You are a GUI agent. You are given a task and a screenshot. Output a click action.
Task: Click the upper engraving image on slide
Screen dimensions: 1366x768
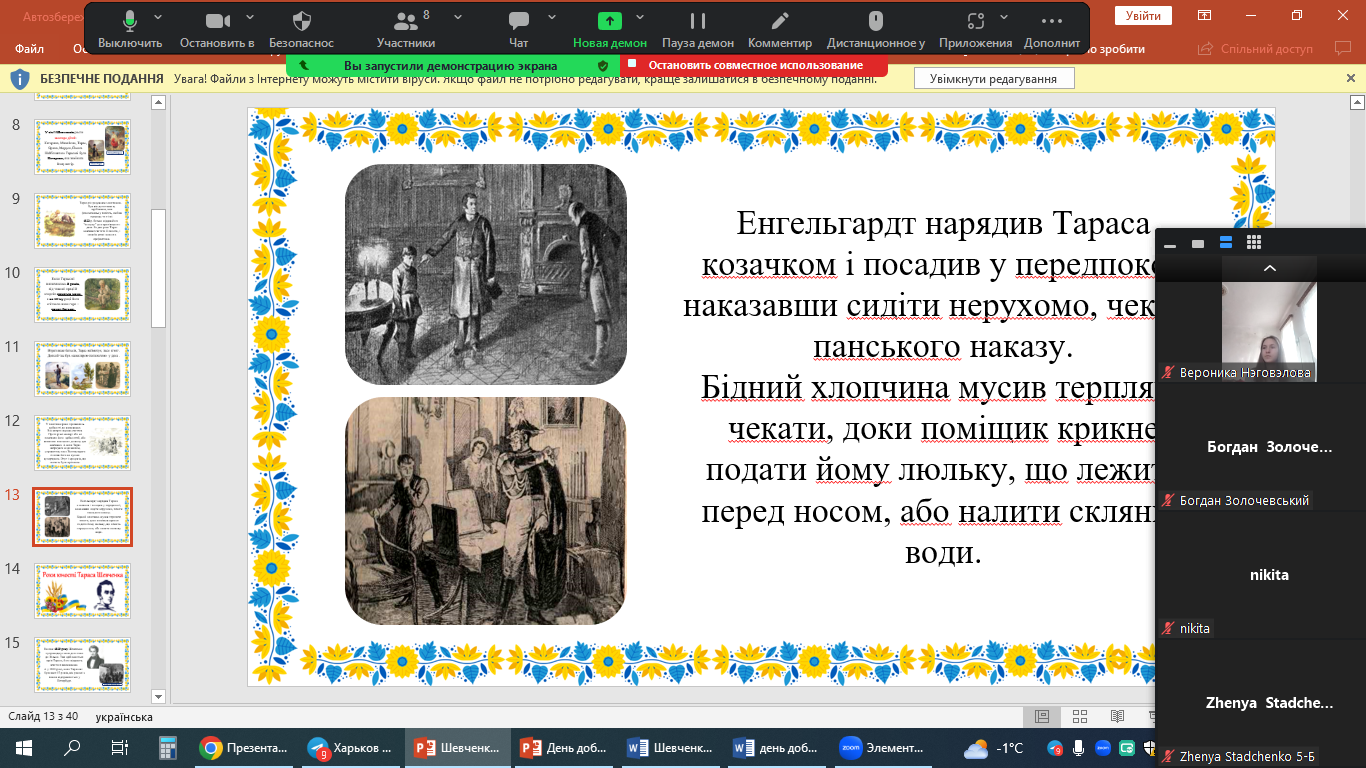click(x=486, y=274)
